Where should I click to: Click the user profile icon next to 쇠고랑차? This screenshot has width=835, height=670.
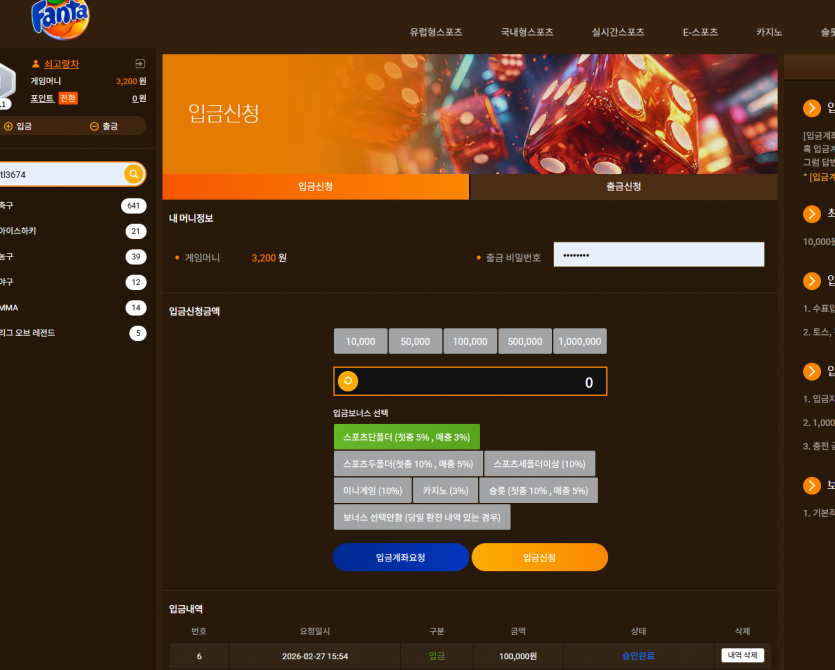tap(36, 64)
